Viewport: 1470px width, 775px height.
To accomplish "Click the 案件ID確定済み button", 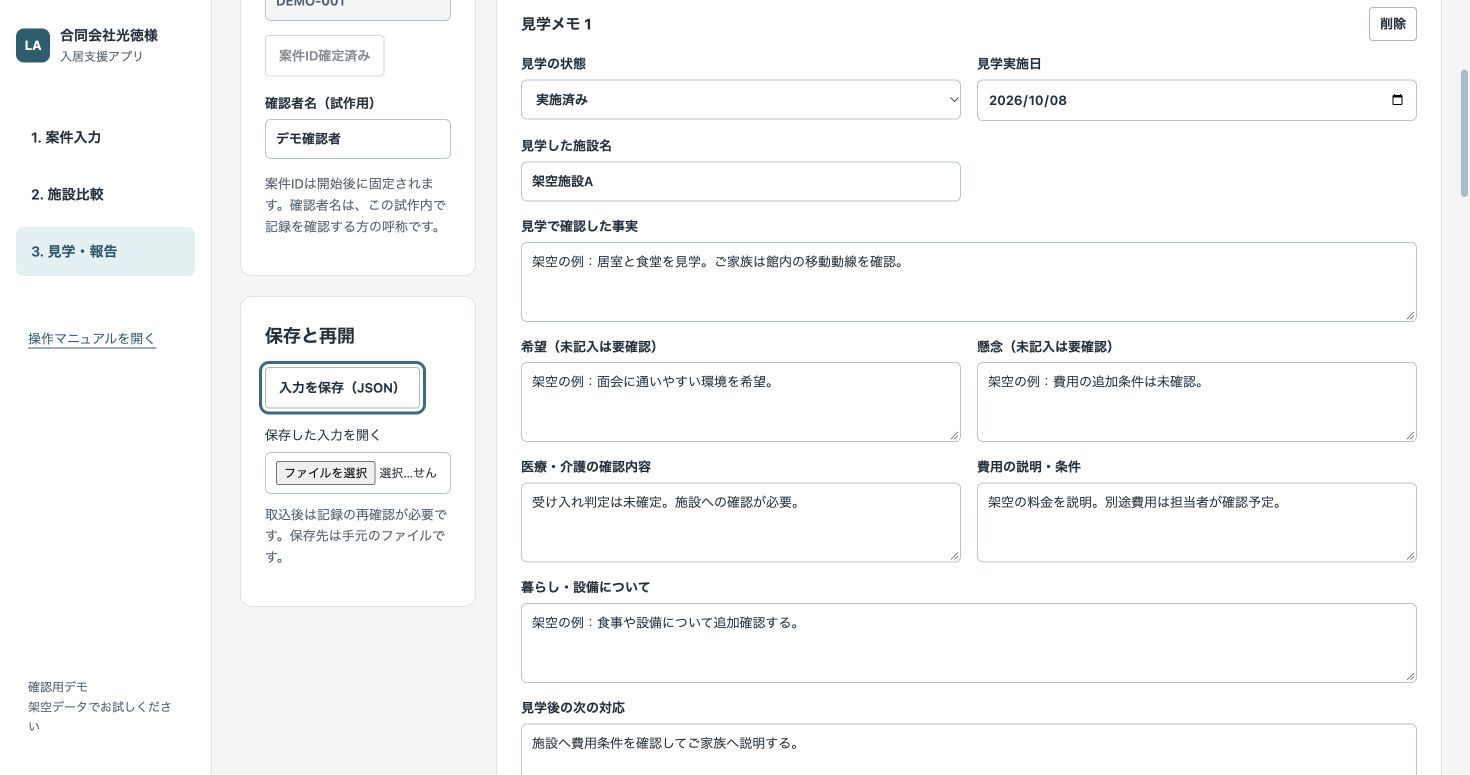I will 324,56.
